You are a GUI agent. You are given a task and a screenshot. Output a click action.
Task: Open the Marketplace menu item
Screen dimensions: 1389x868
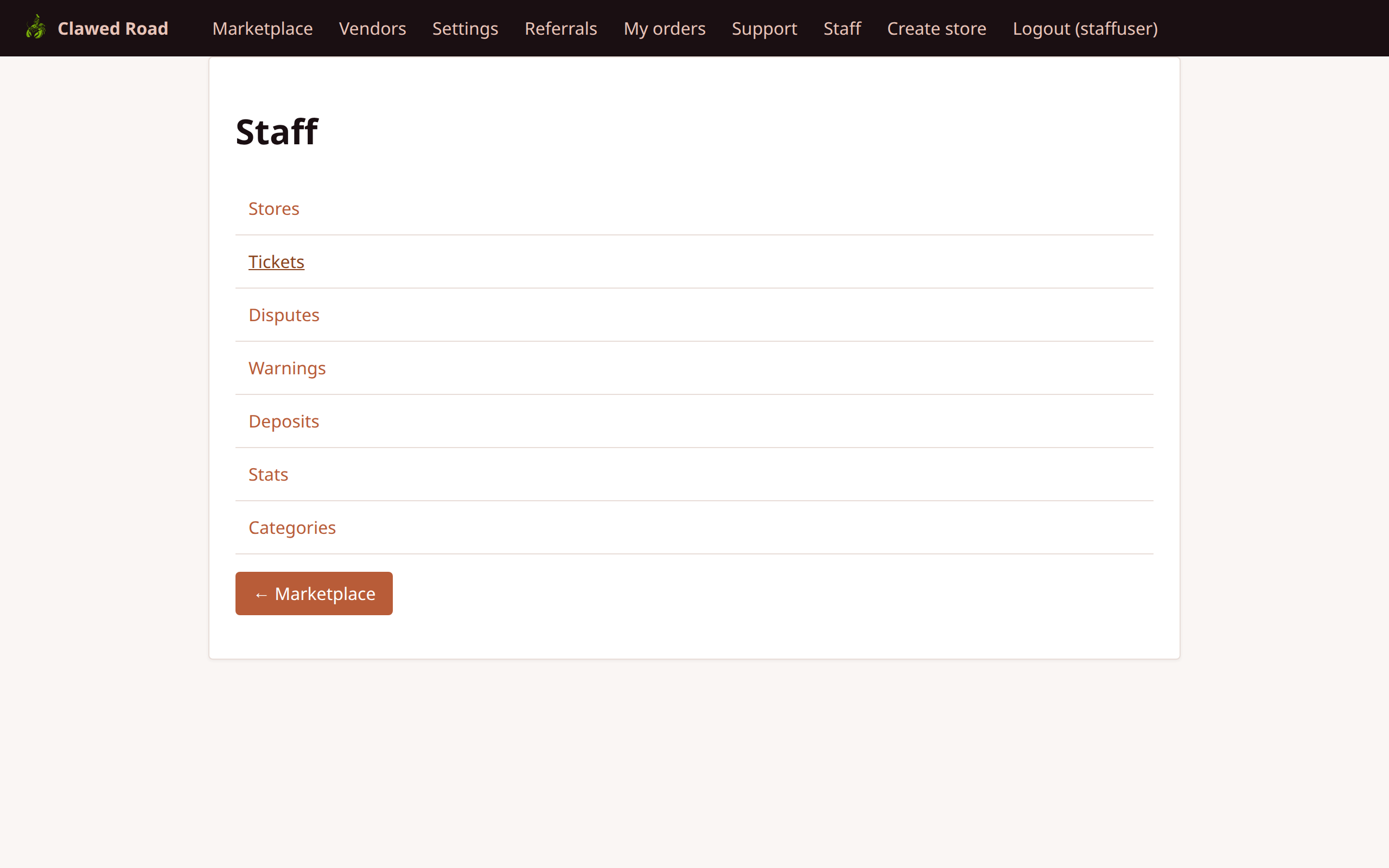click(262, 28)
